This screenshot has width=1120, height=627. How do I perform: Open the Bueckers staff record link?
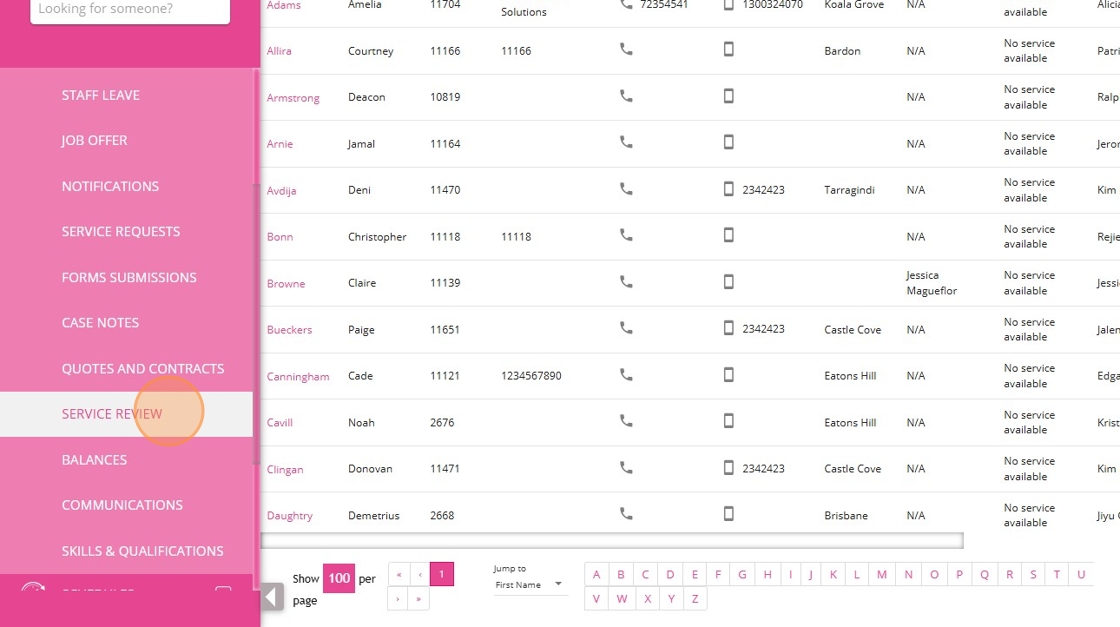(x=289, y=330)
